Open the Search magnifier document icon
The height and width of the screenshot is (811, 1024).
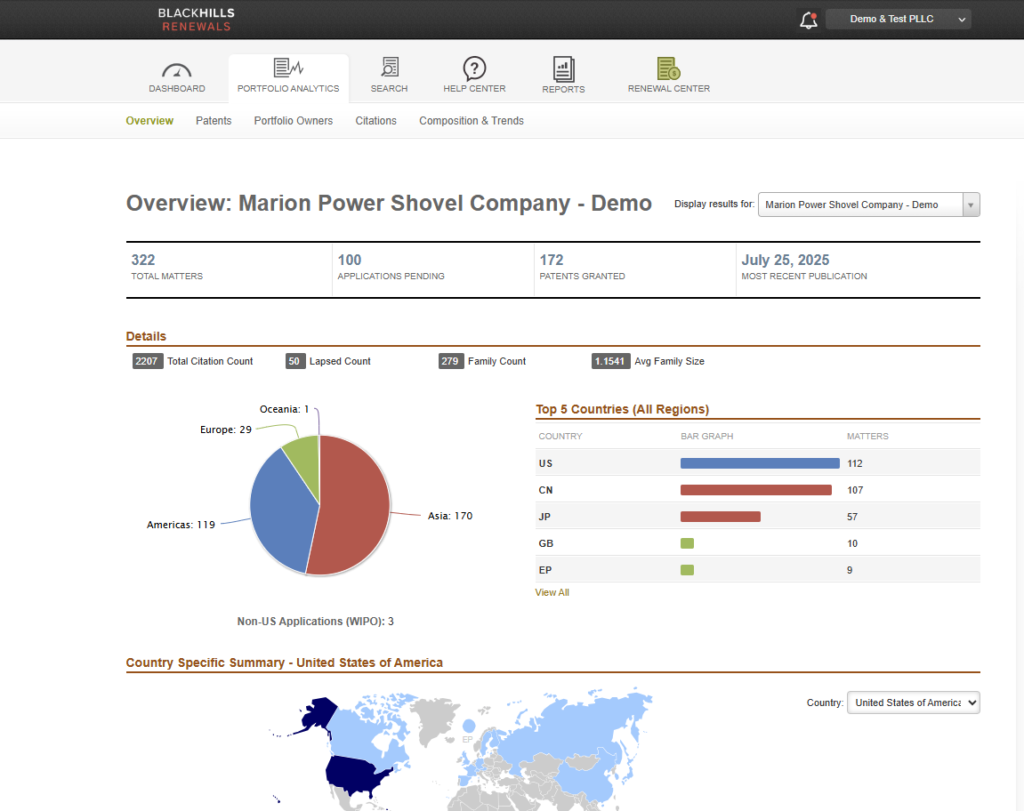[x=389, y=68]
